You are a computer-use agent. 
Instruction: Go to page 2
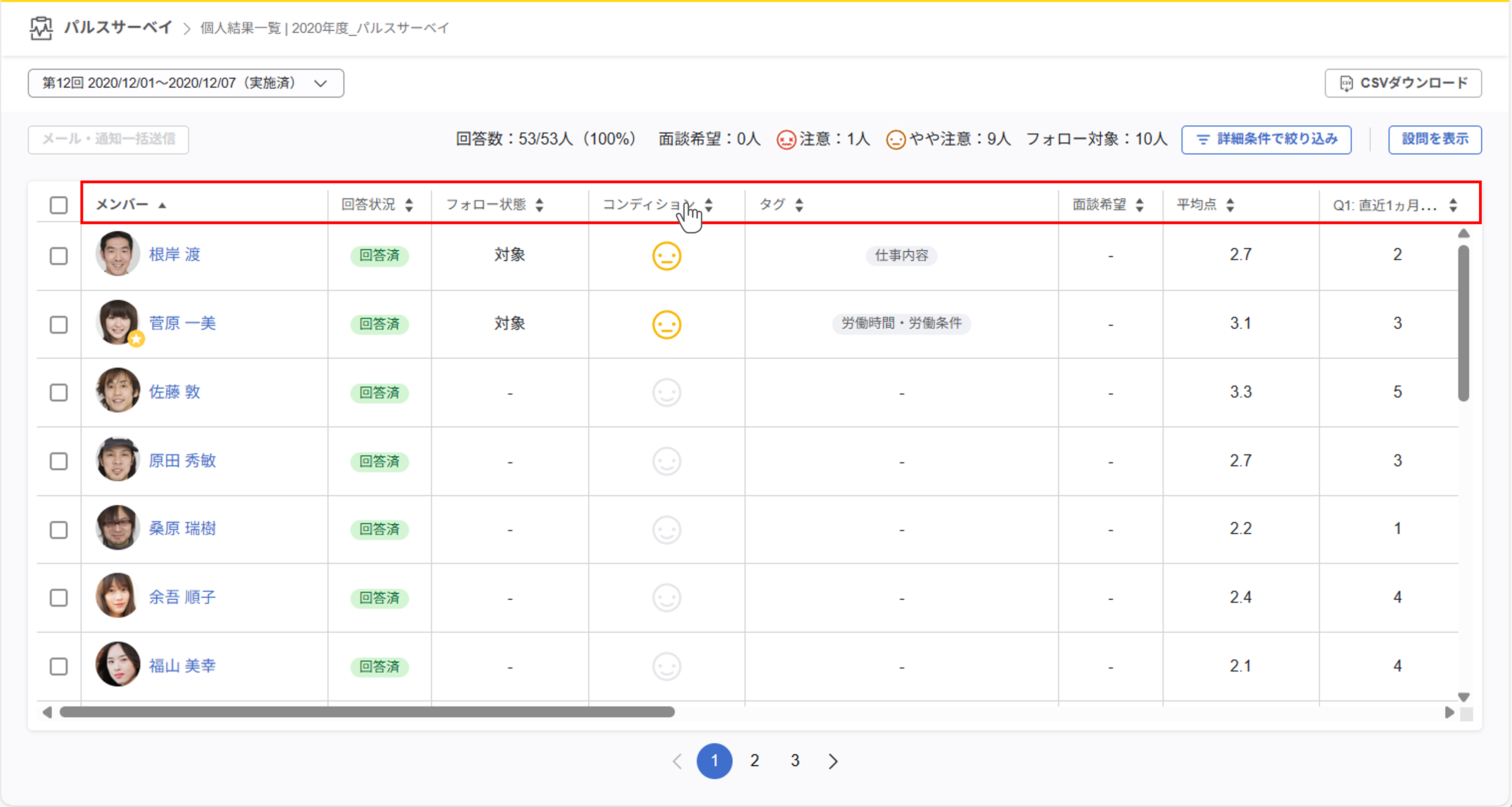tap(754, 761)
